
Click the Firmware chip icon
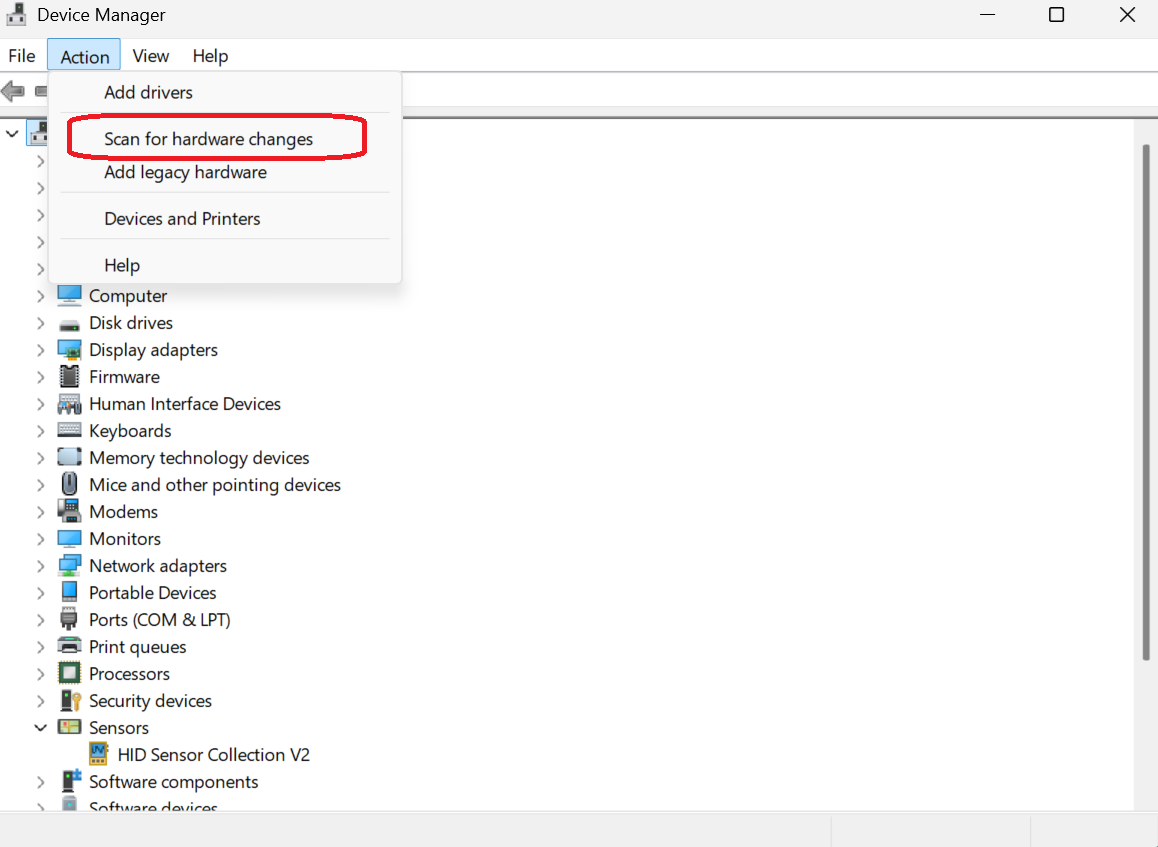[69, 377]
